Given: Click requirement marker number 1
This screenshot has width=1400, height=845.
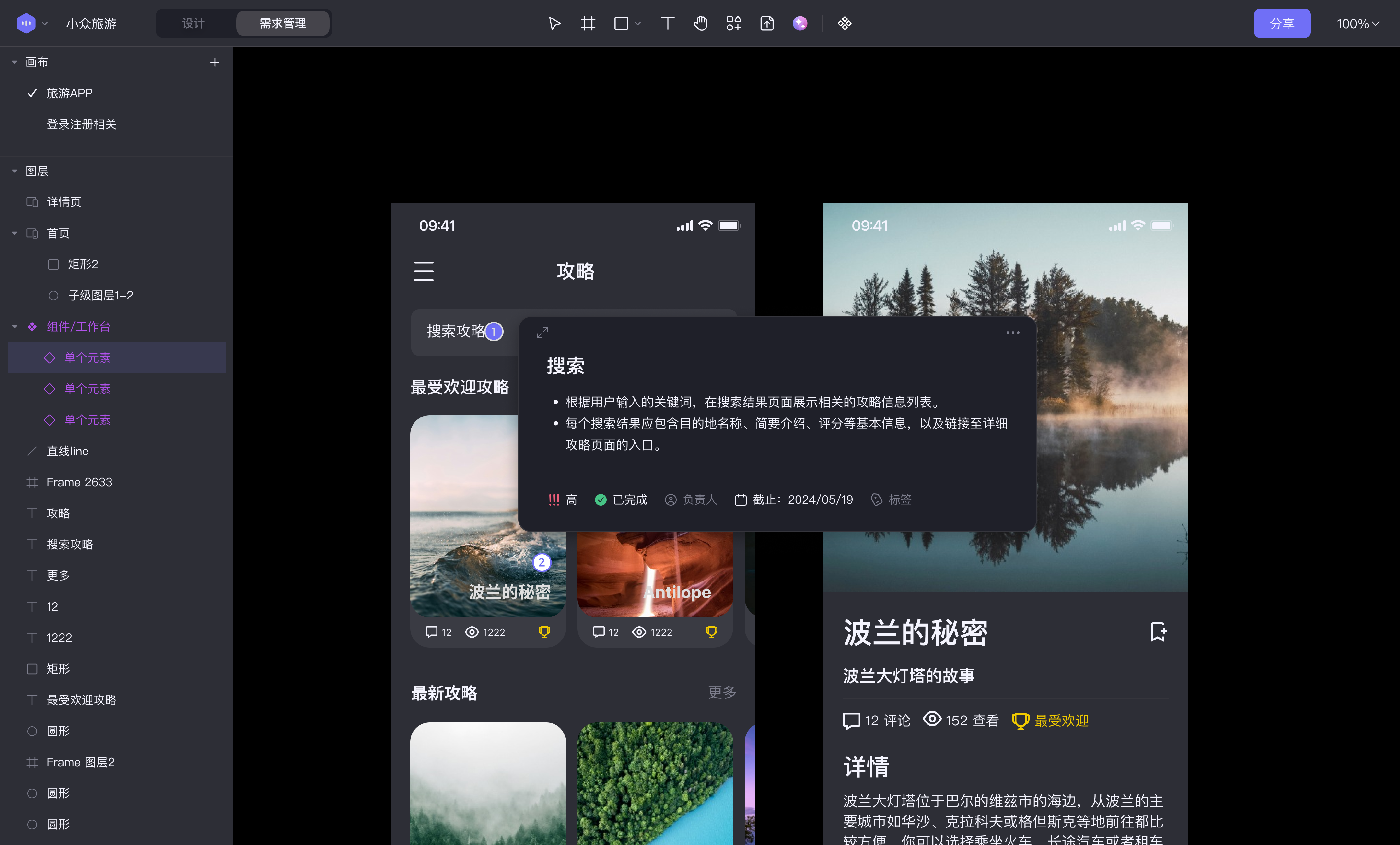Looking at the screenshot, I should [494, 331].
